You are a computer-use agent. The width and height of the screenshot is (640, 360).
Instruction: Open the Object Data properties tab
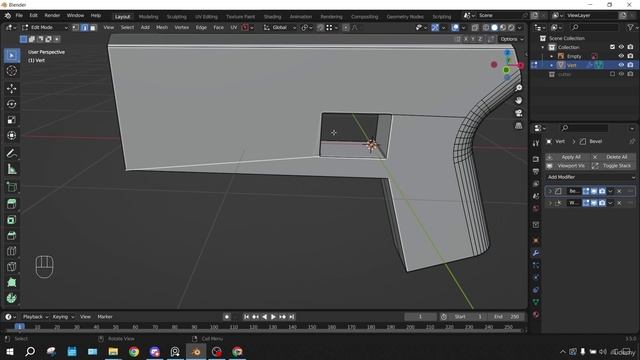pyautogui.click(x=536, y=302)
